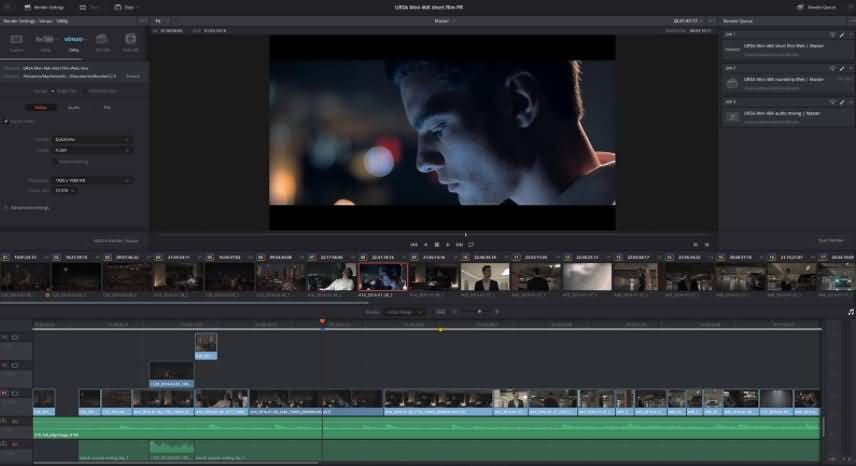Remove Job 1 from render queue
The width and height of the screenshot is (856, 466).
(x=851, y=35)
